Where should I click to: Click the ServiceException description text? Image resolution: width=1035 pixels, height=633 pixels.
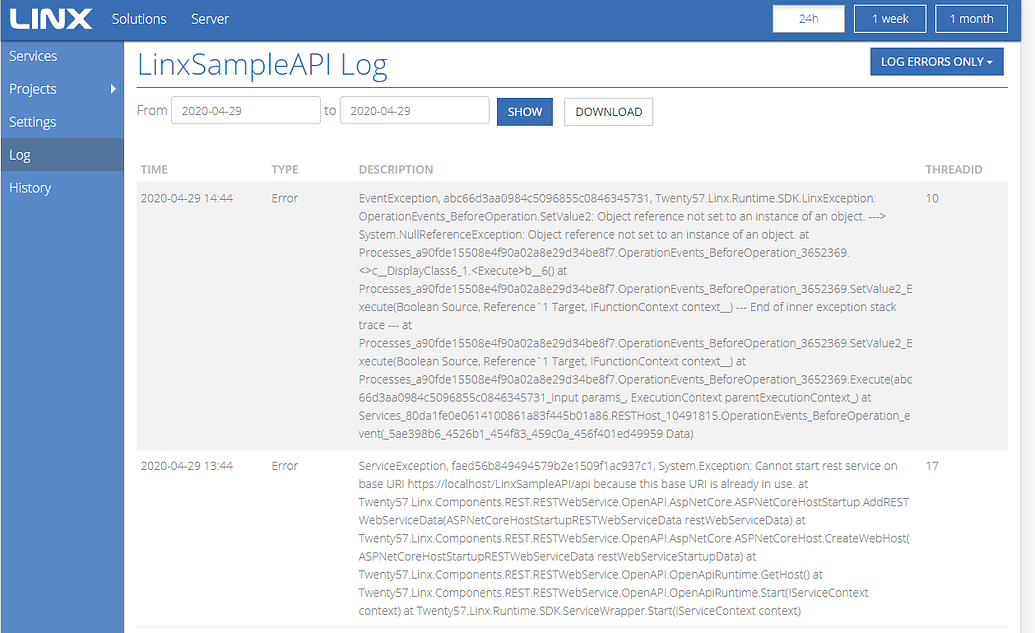[634, 538]
